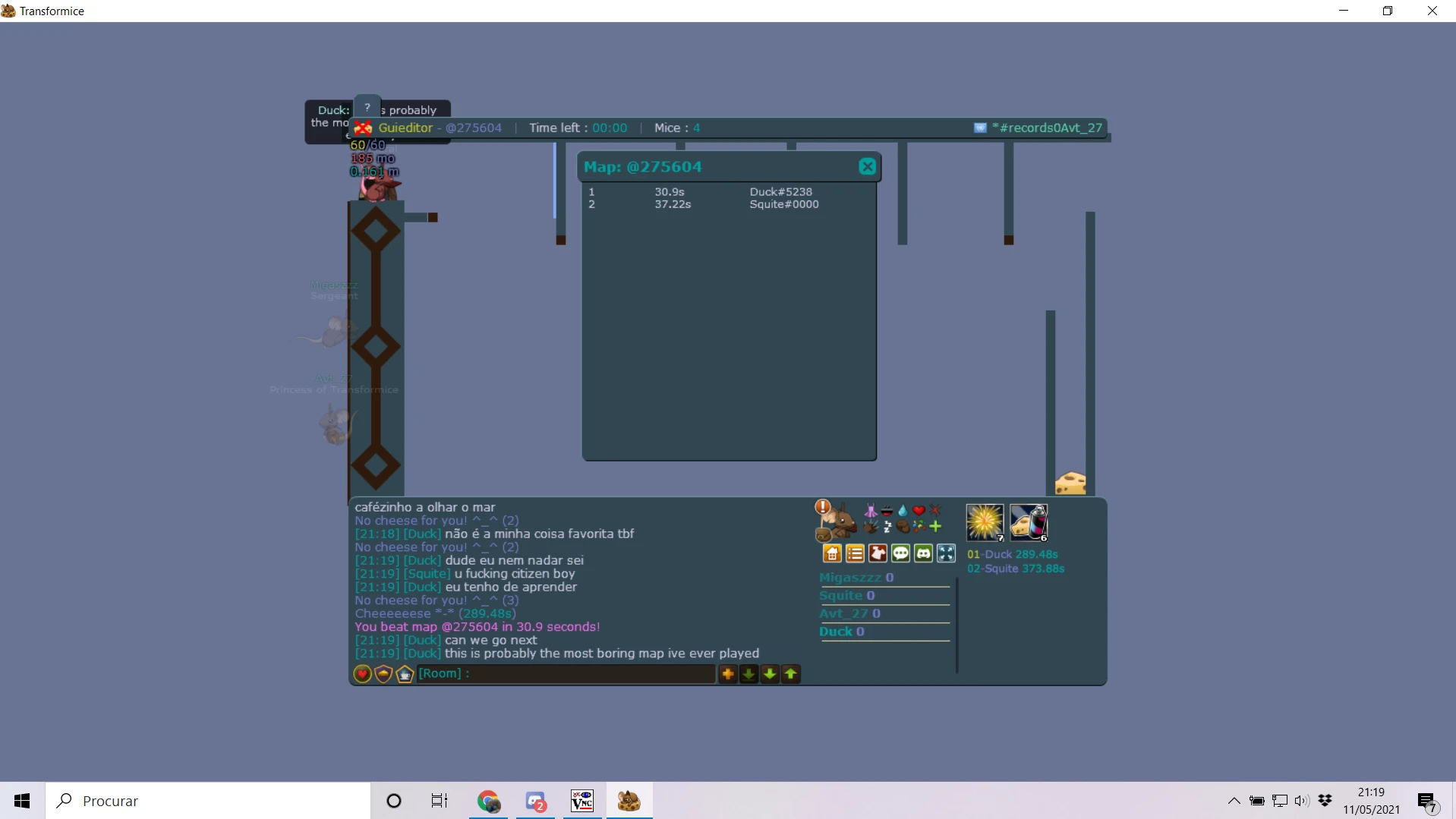Toggle fullscreen with the arrows button
This screenshot has width=1456, height=819.
click(946, 553)
